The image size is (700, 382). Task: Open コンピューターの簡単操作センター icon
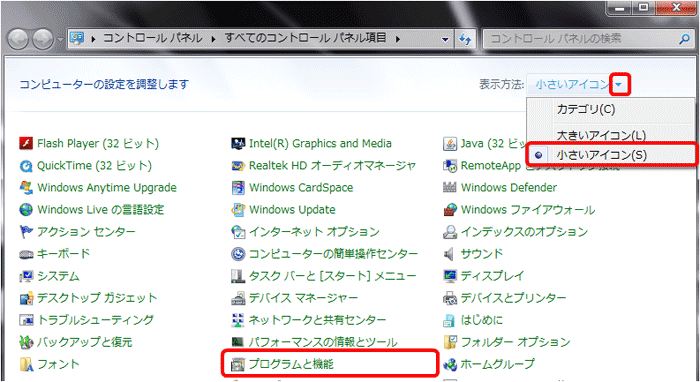(238, 254)
